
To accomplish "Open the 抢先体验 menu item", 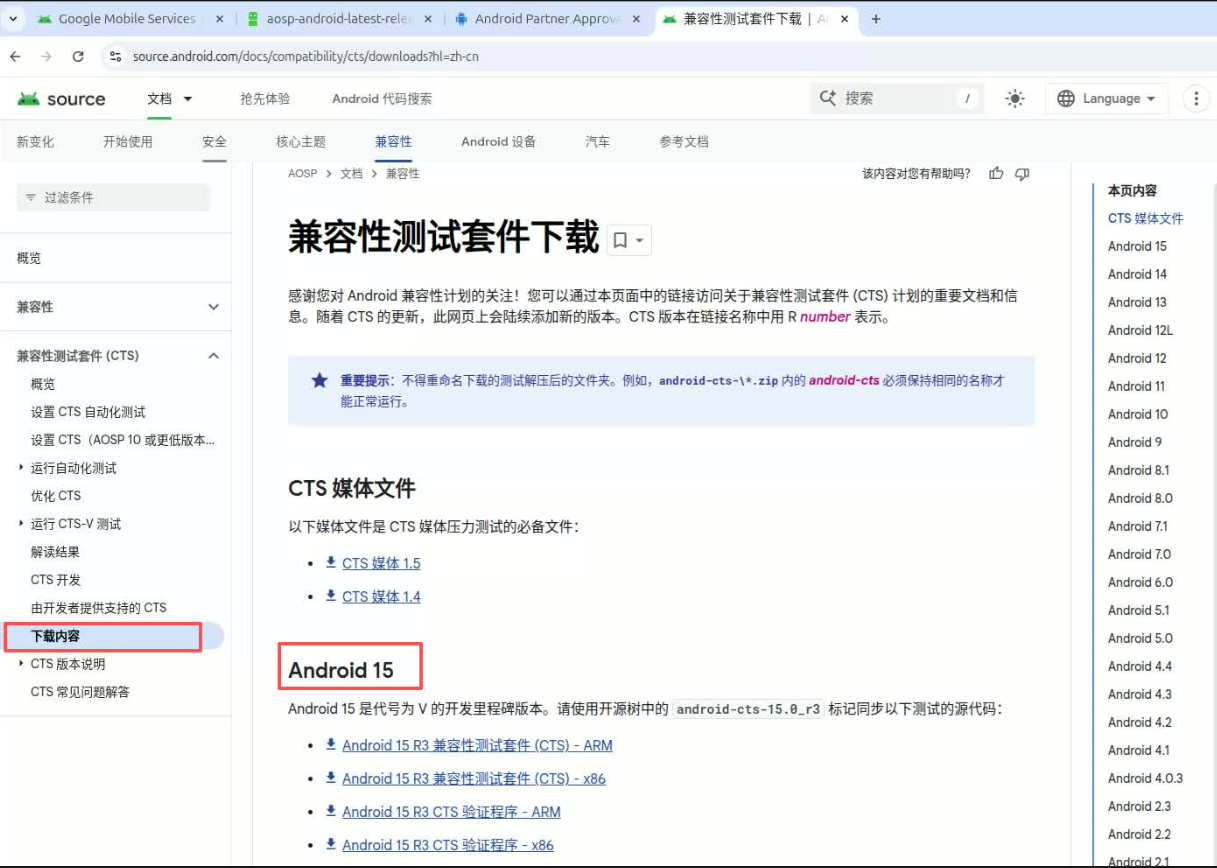I will click(x=265, y=99).
